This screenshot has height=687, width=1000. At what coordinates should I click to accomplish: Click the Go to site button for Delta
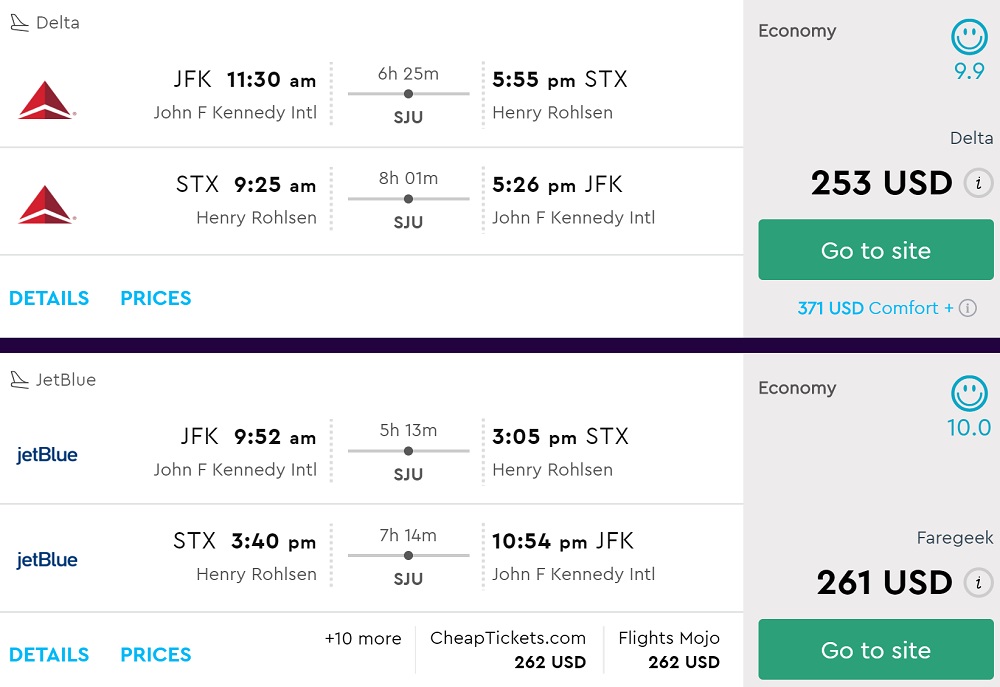click(x=876, y=250)
